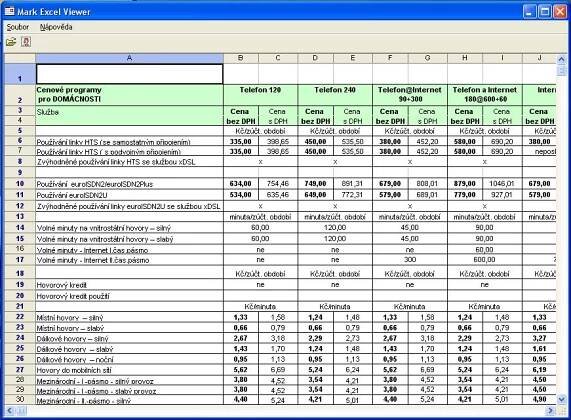The height and width of the screenshot is (420, 571).
Task: Select column H header
Action: coord(465,58)
